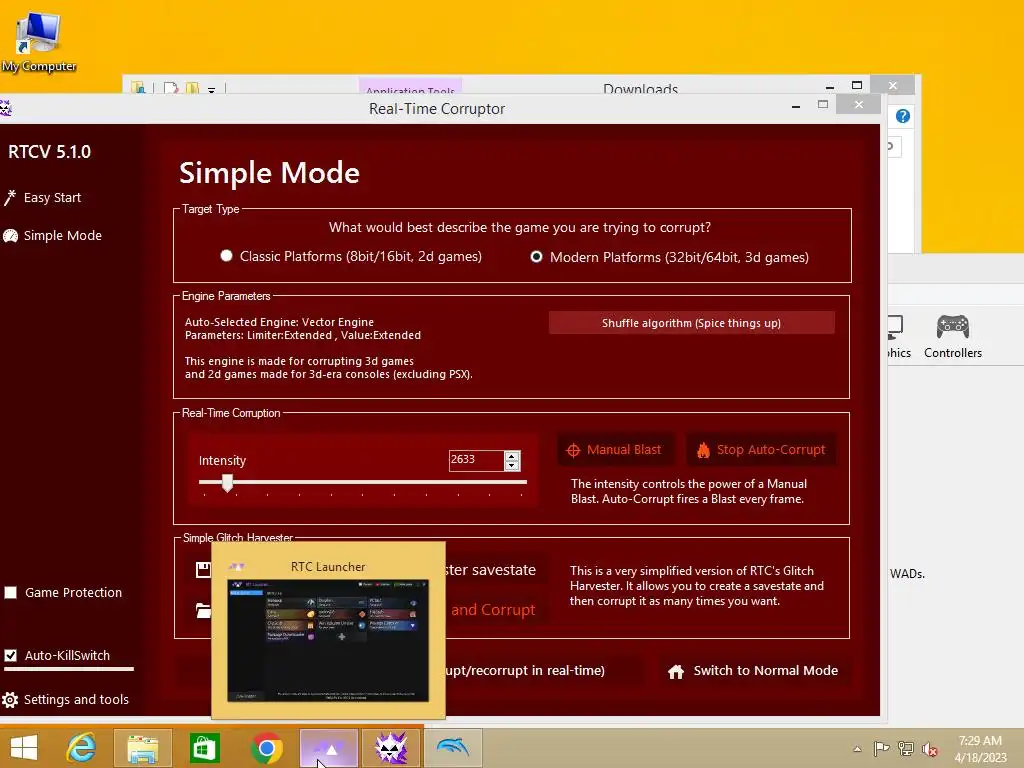Image resolution: width=1024 pixels, height=768 pixels.
Task: Open Application Tools tab in Downloads window
Action: click(x=410, y=88)
